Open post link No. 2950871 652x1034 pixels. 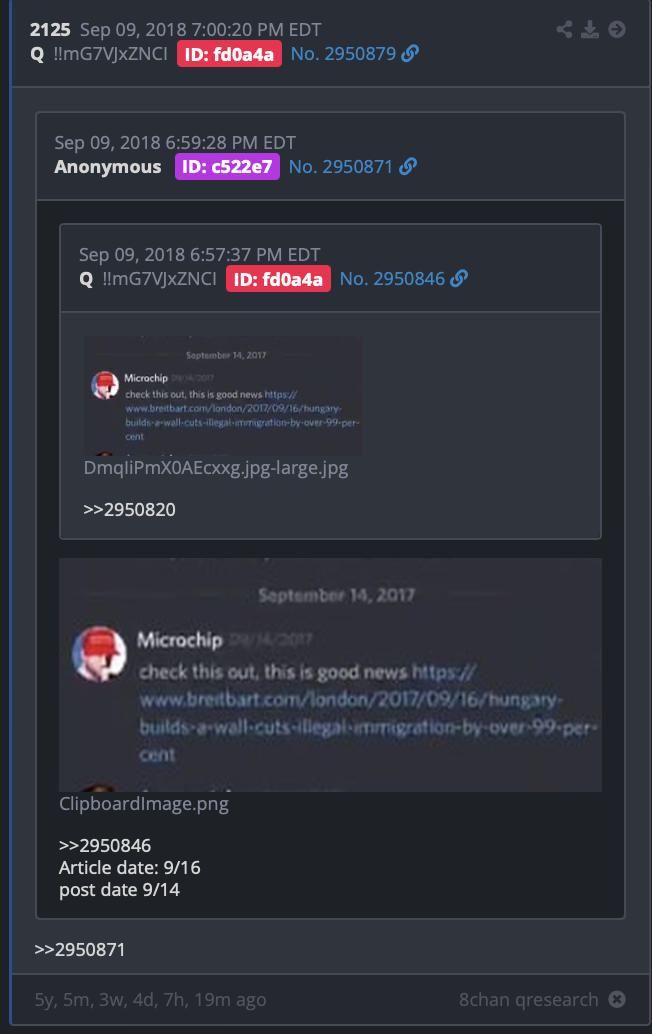341,166
